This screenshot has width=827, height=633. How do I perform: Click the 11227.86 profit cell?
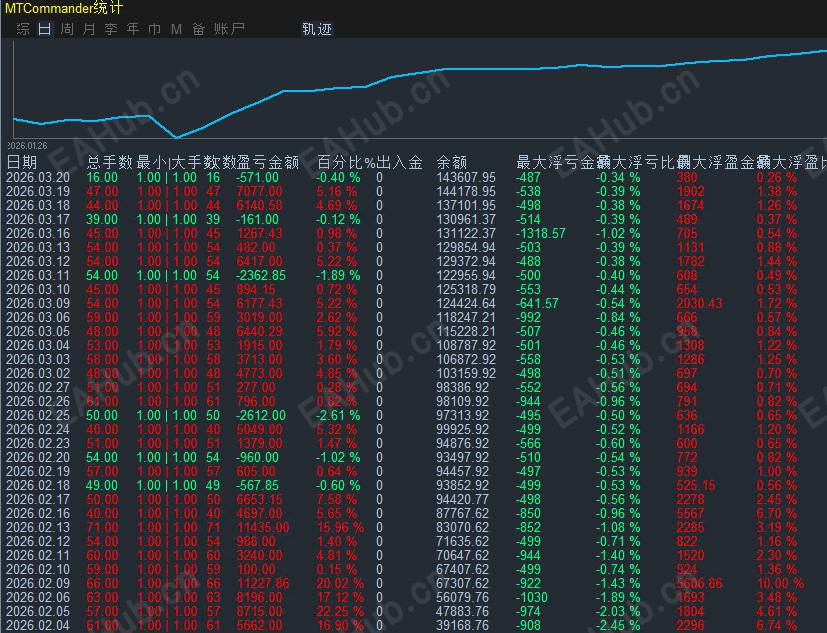263,583
